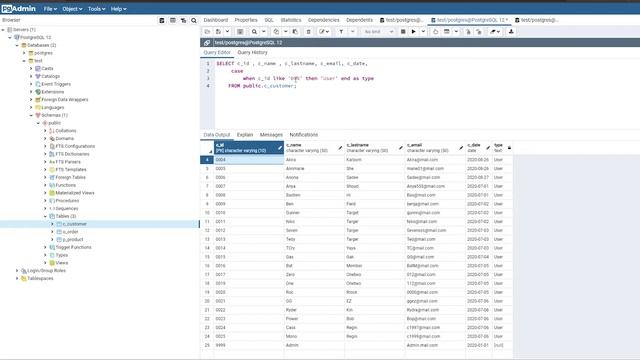Switch to the Notifications tab
This screenshot has height=360, width=640.
[x=304, y=135]
